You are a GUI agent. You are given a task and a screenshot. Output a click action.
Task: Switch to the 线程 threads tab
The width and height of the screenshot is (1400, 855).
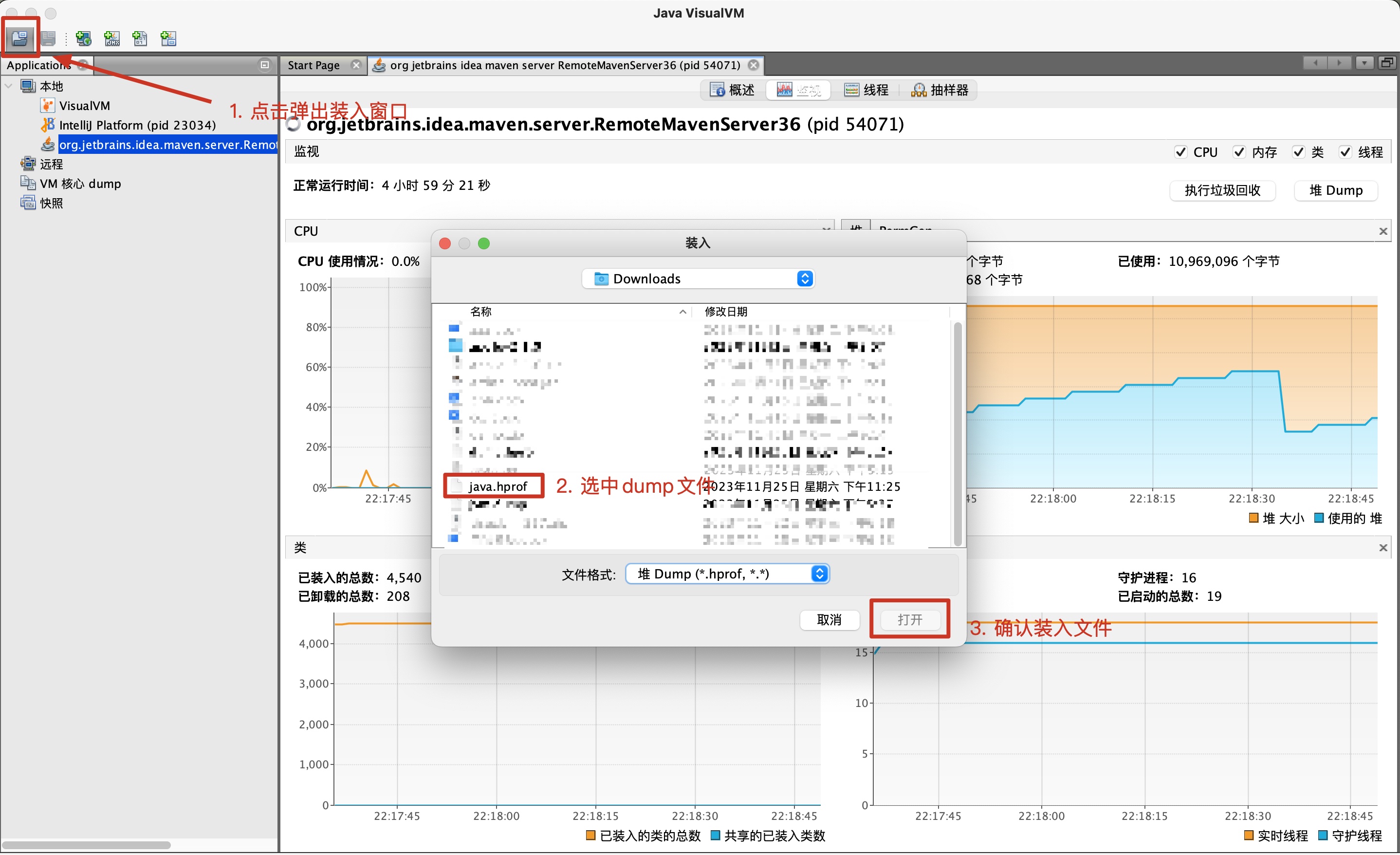click(866, 90)
